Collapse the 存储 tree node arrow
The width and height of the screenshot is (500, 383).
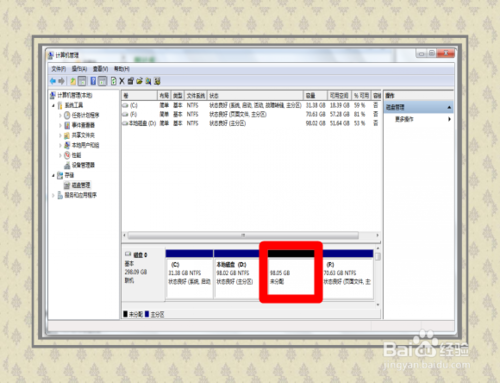(53, 175)
